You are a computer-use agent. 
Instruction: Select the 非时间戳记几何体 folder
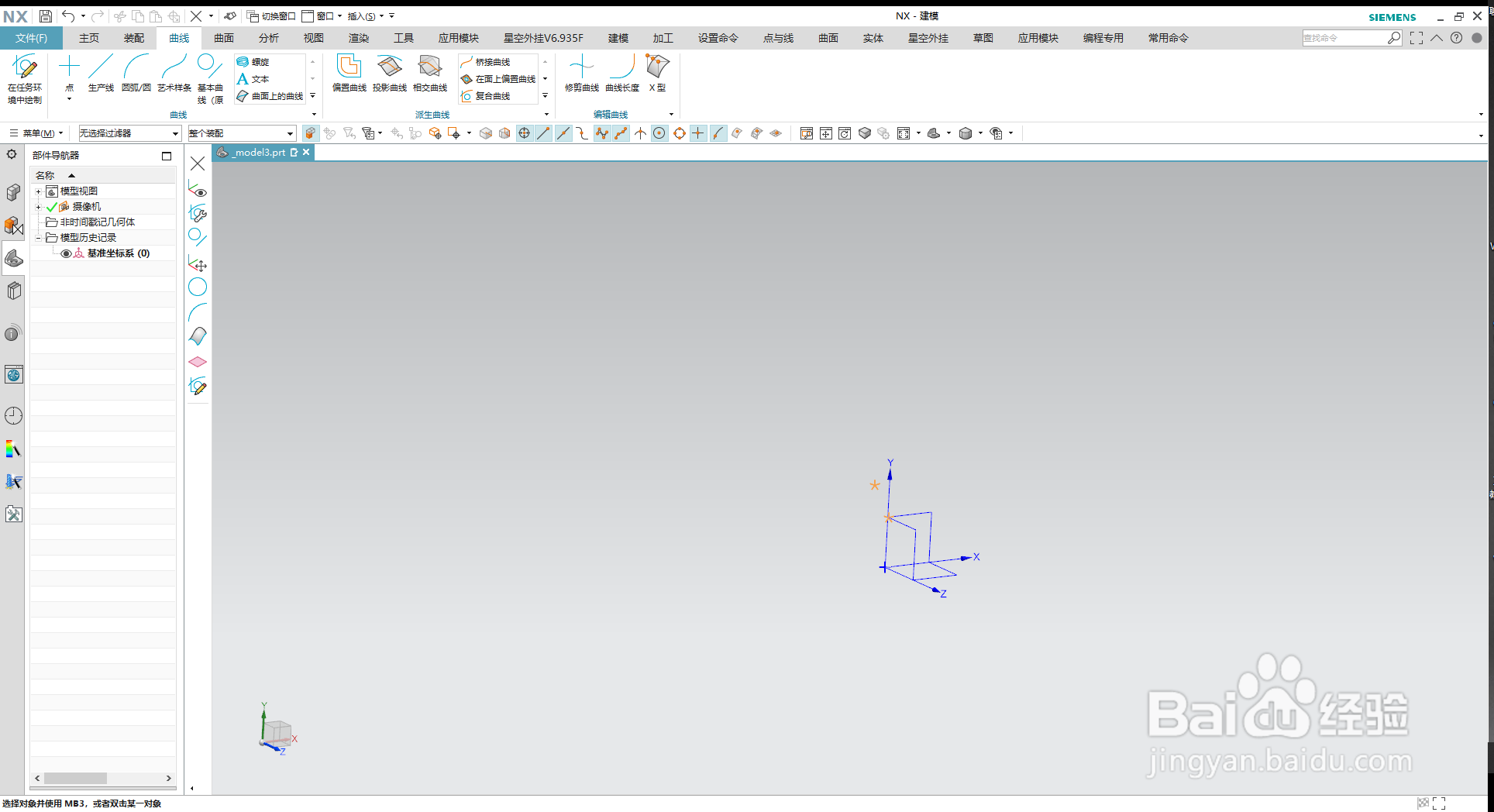click(x=98, y=222)
